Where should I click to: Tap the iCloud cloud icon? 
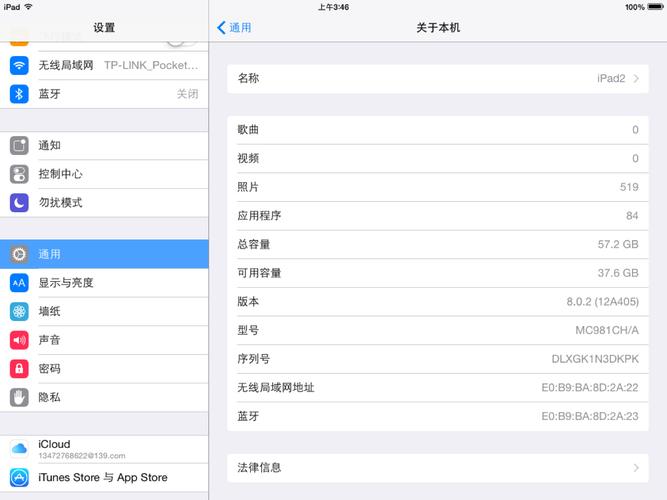(x=19, y=449)
